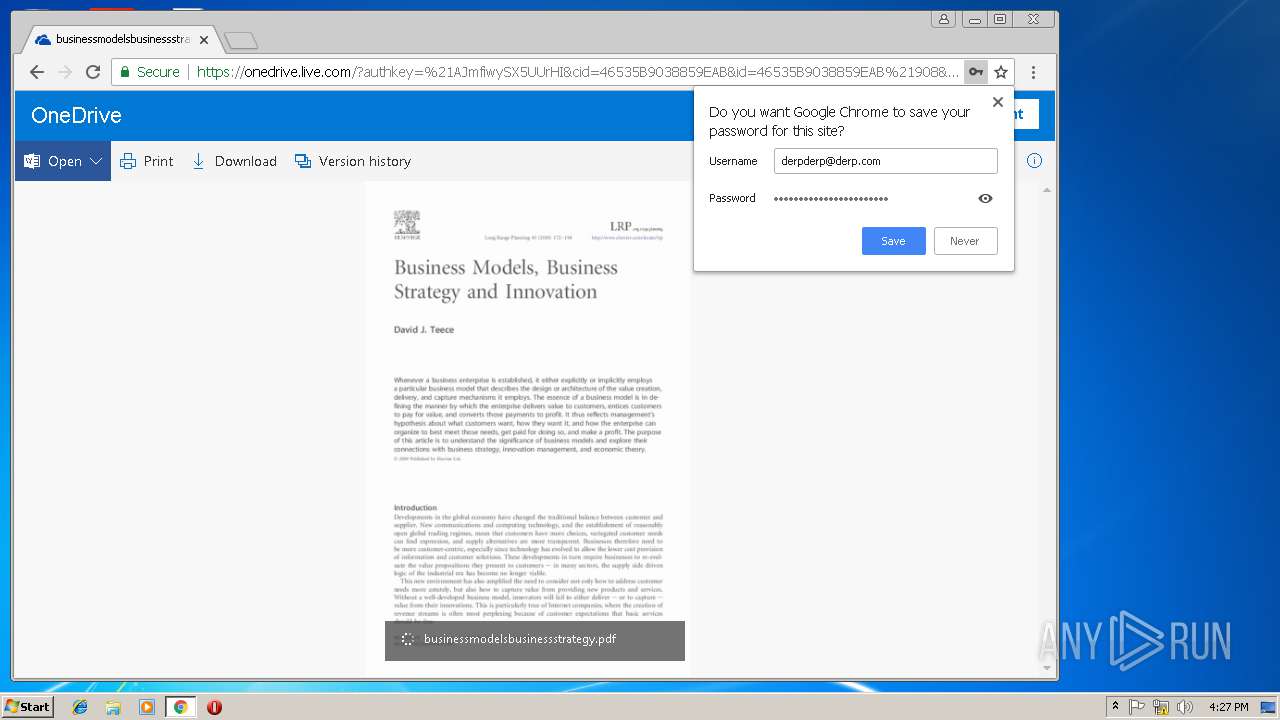Open Version history

pyautogui.click(x=353, y=161)
